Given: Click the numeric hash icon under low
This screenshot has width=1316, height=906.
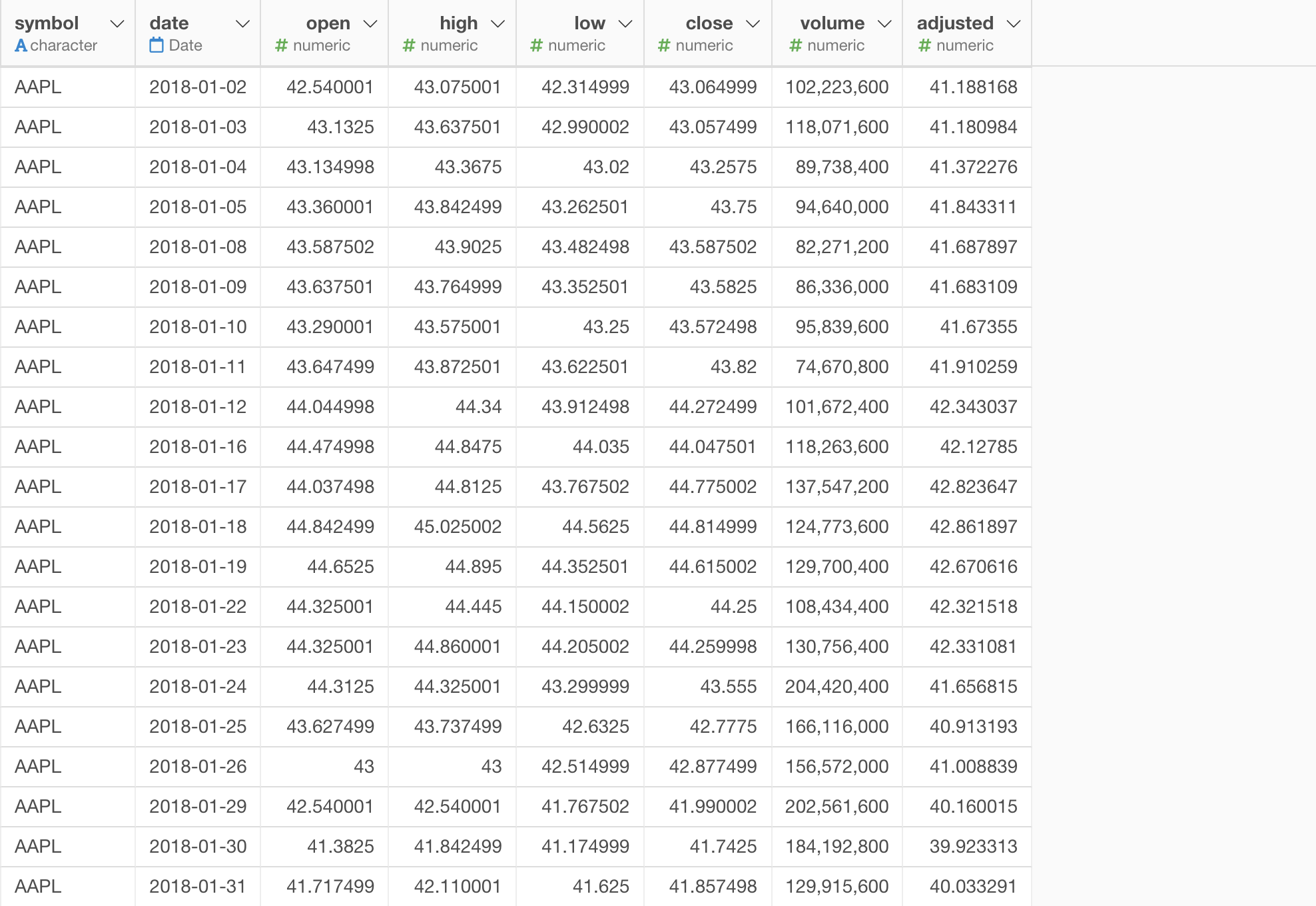Looking at the screenshot, I should coord(536,45).
